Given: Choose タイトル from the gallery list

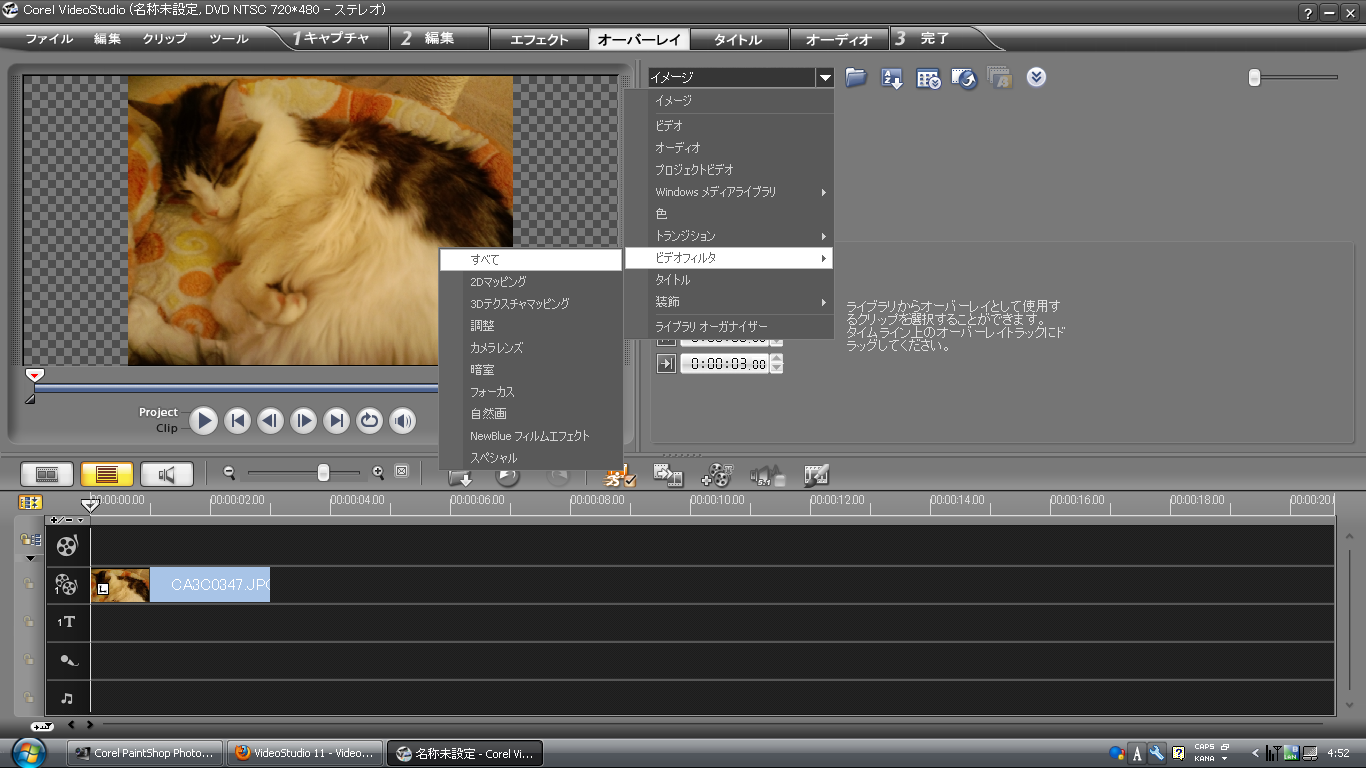Looking at the screenshot, I should [730, 280].
